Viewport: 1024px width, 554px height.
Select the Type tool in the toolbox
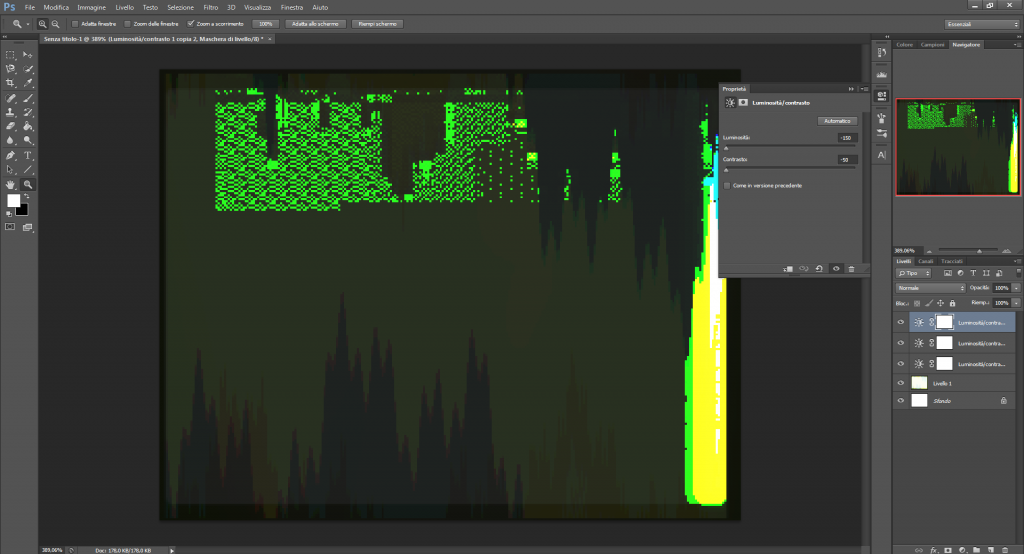point(28,156)
